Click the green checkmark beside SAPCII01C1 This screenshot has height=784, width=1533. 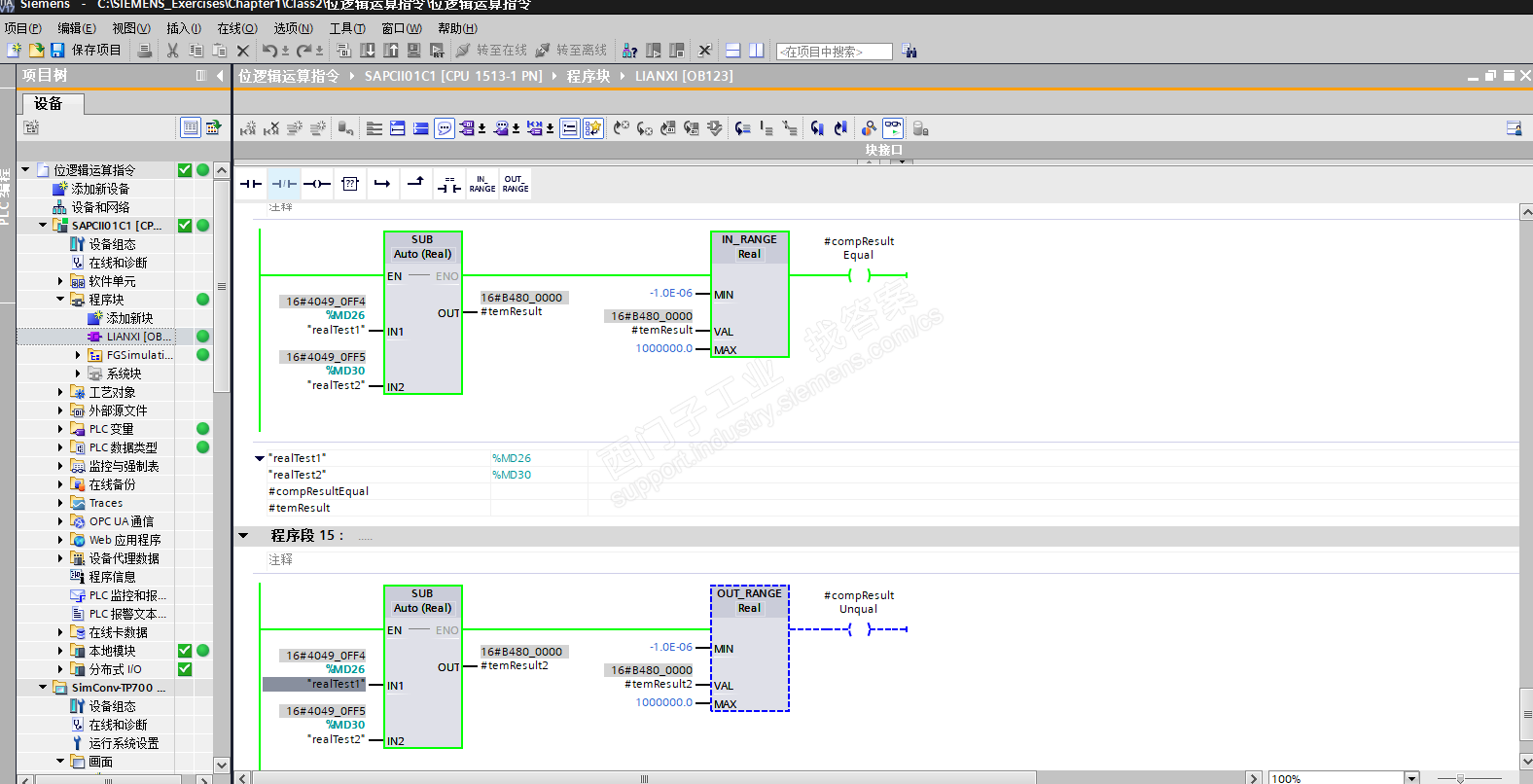(x=185, y=226)
